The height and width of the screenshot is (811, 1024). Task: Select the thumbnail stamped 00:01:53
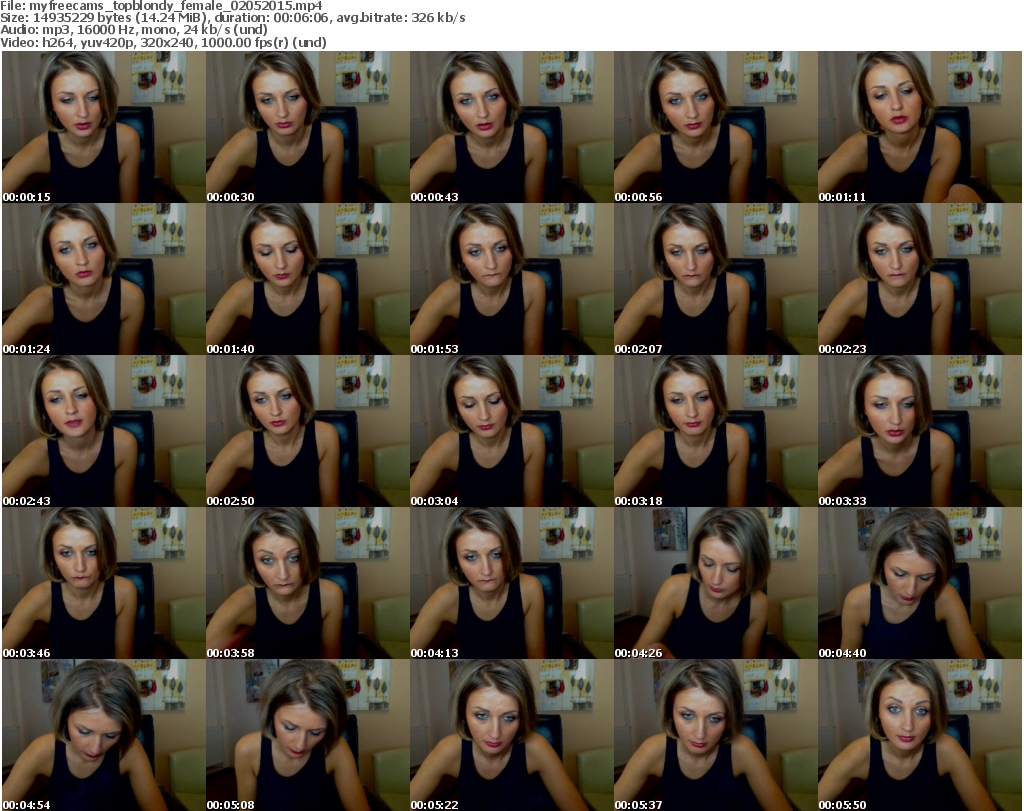[511, 279]
